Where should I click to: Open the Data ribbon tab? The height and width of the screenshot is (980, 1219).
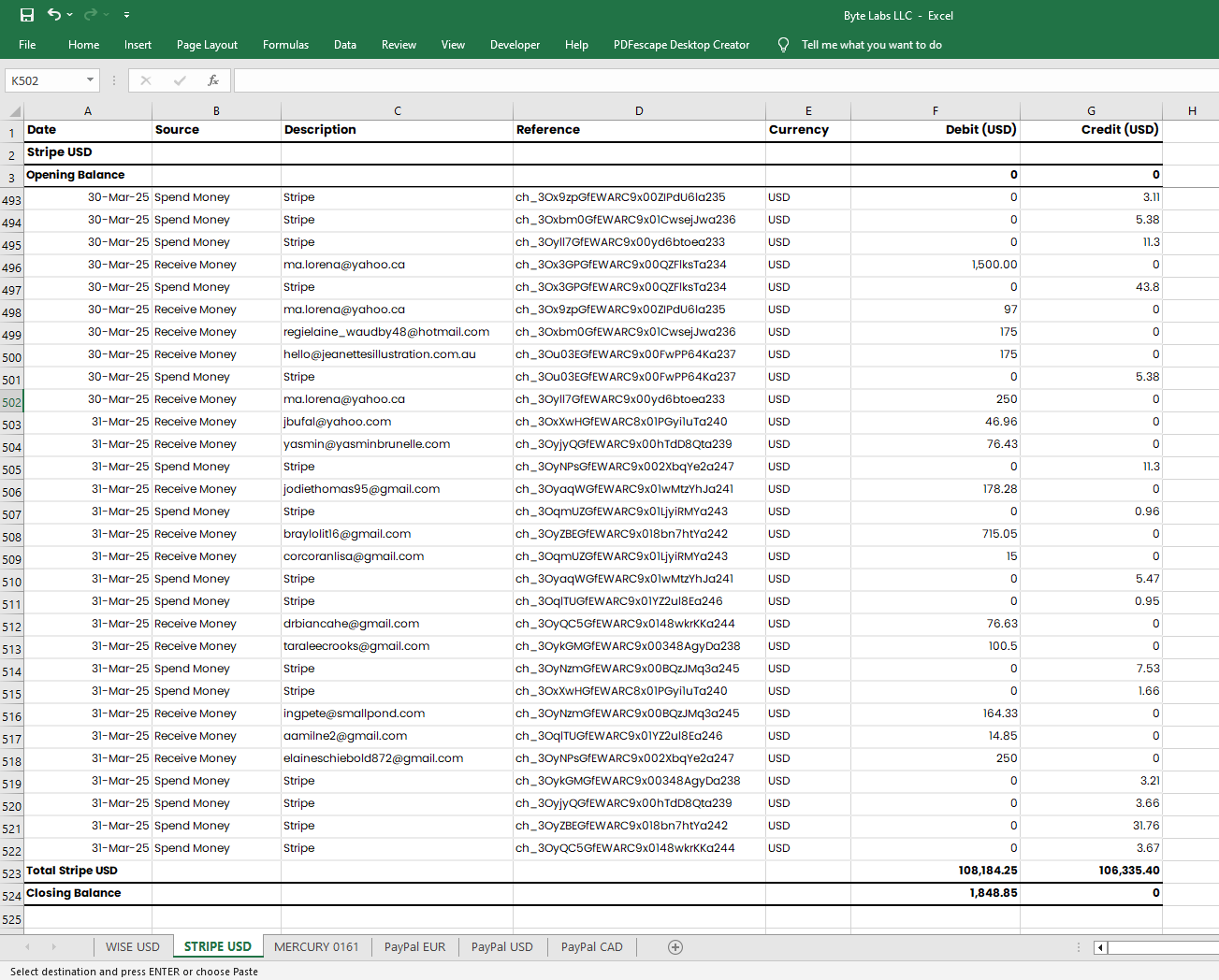[345, 45]
